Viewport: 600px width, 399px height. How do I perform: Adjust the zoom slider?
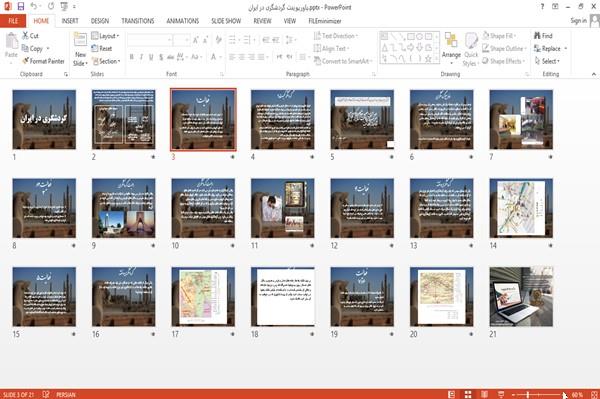[x=528, y=394]
